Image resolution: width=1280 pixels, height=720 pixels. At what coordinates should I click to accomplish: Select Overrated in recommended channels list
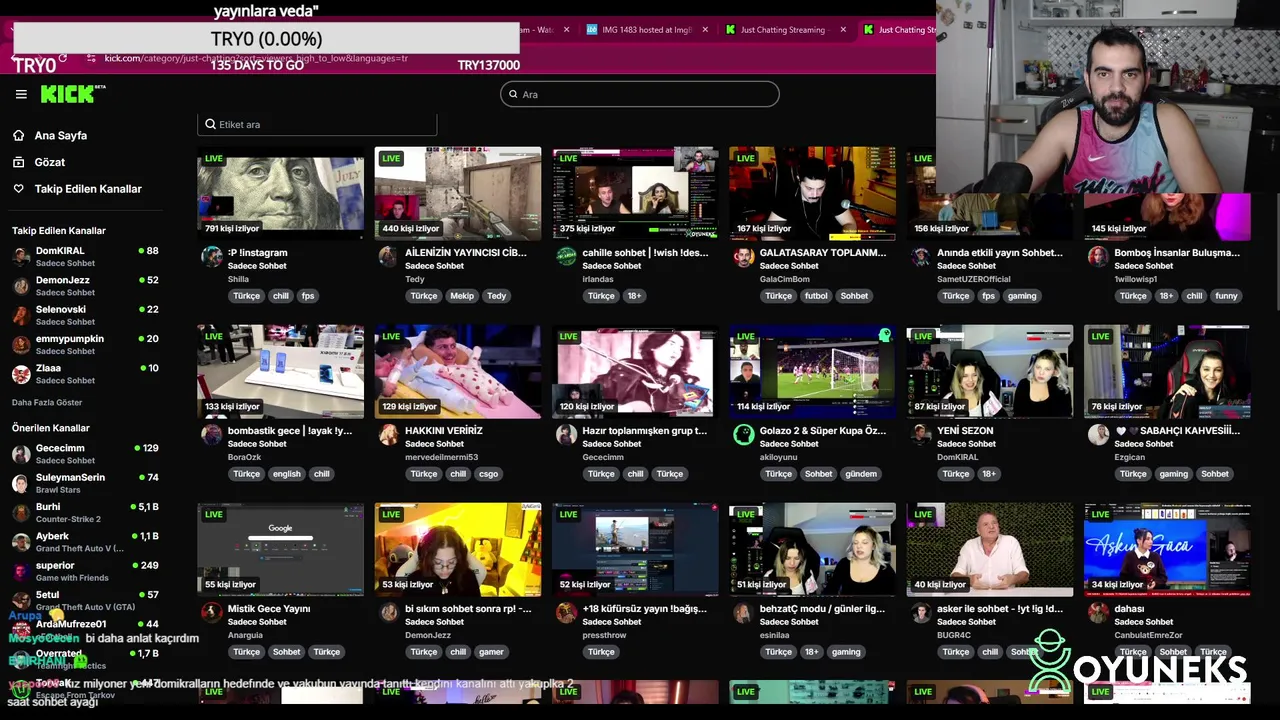coord(86,659)
